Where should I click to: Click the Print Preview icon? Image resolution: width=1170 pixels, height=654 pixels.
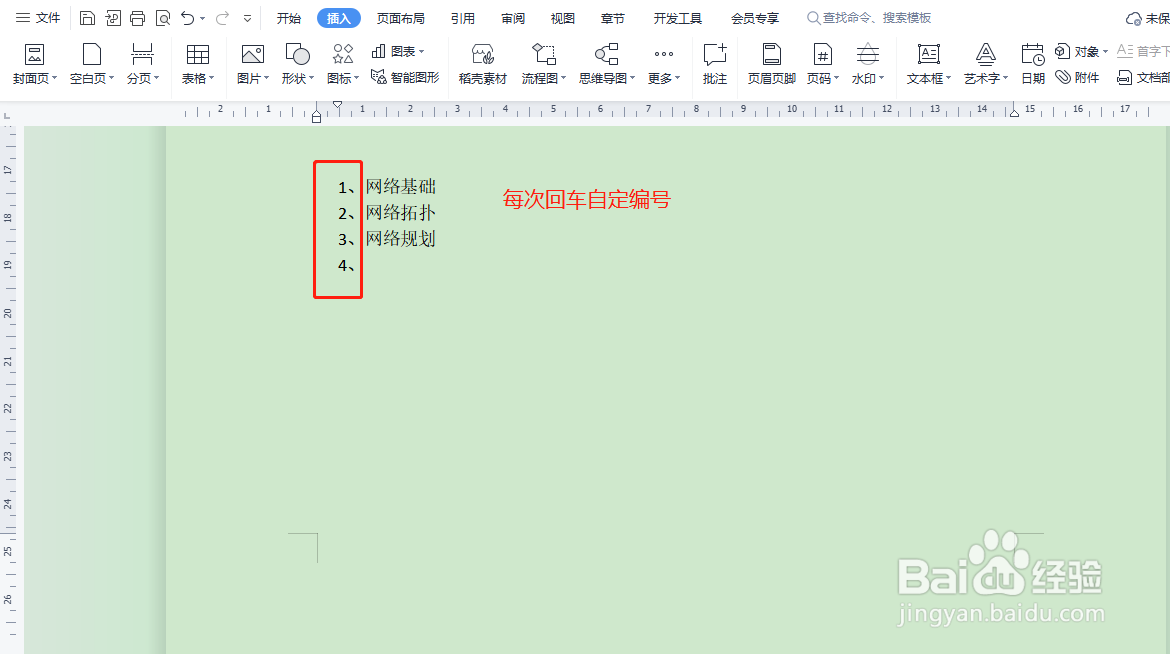[163, 18]
